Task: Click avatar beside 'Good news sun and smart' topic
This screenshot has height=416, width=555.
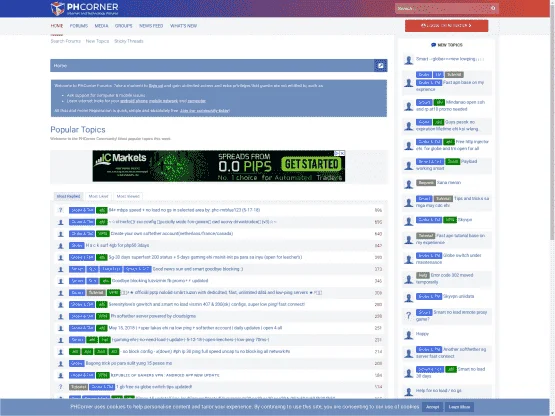Action: (61, 269)
